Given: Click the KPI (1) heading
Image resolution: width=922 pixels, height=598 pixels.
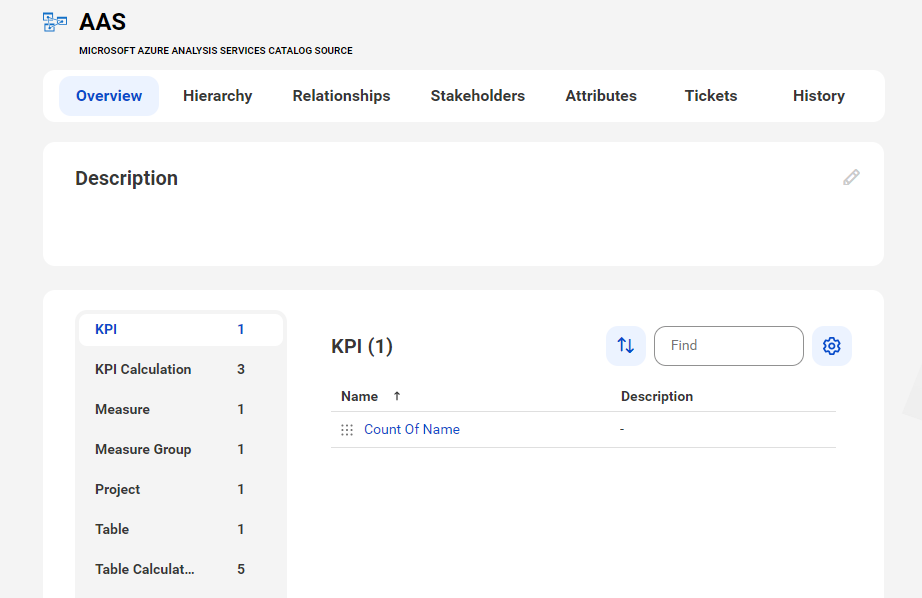Looking at the screenshot, I should click(x=362, y=346).
